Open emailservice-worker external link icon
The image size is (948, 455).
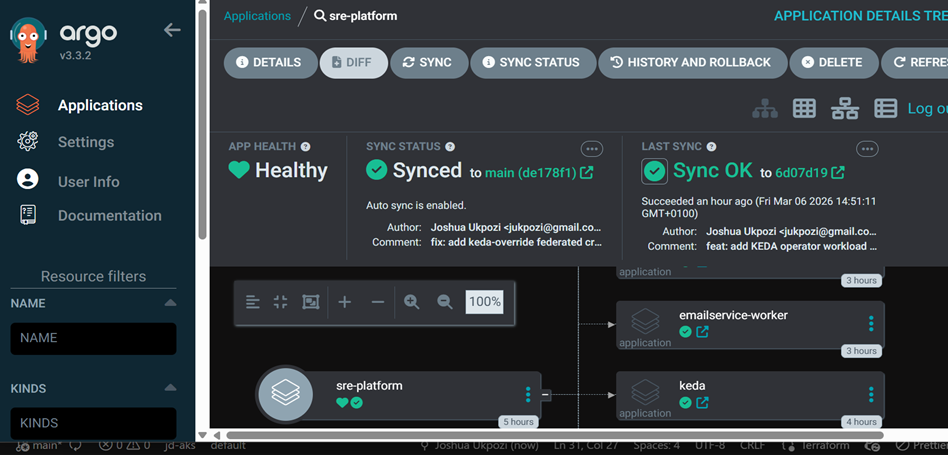(702, 332)
